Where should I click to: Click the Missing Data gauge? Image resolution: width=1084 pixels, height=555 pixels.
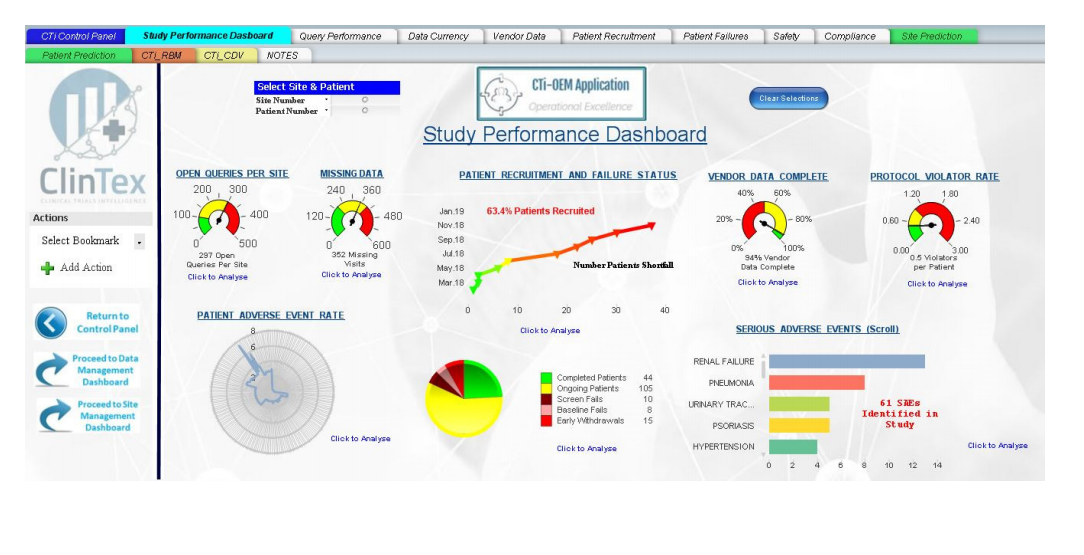[352, 220]
